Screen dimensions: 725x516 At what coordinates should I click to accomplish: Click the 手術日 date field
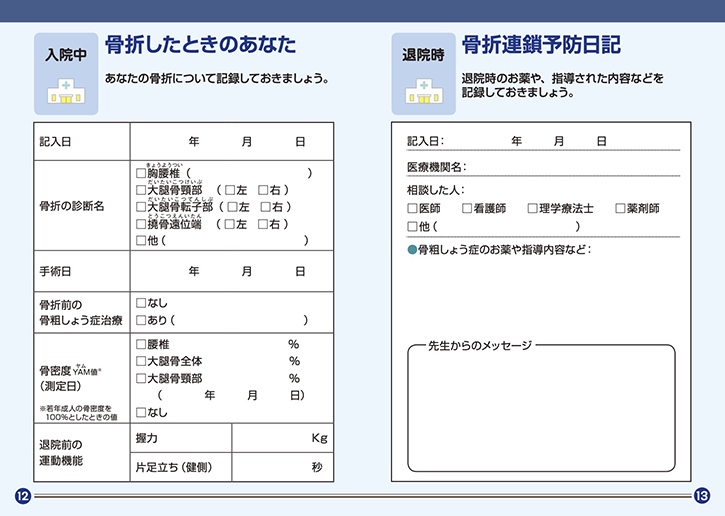pyautogui.click(x=232, y=271)
